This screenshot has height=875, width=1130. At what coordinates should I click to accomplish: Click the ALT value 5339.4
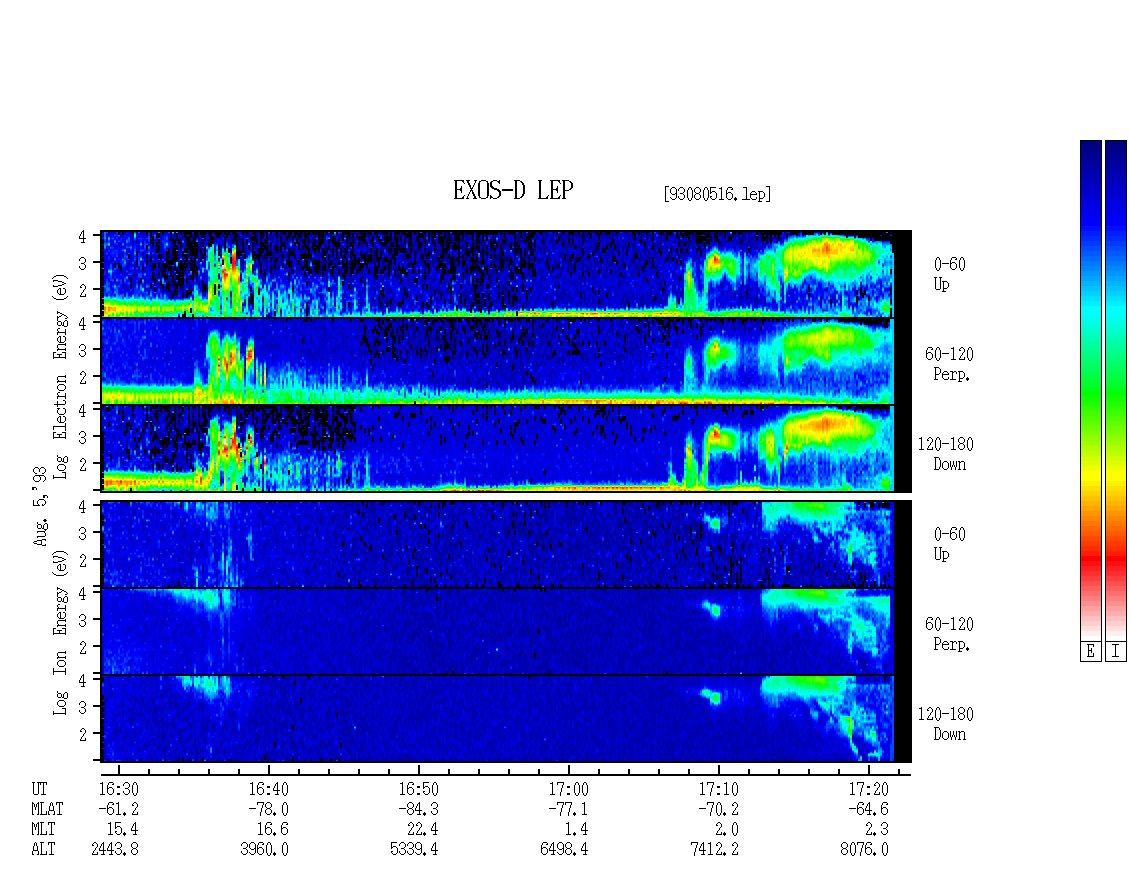click(414, 850)
